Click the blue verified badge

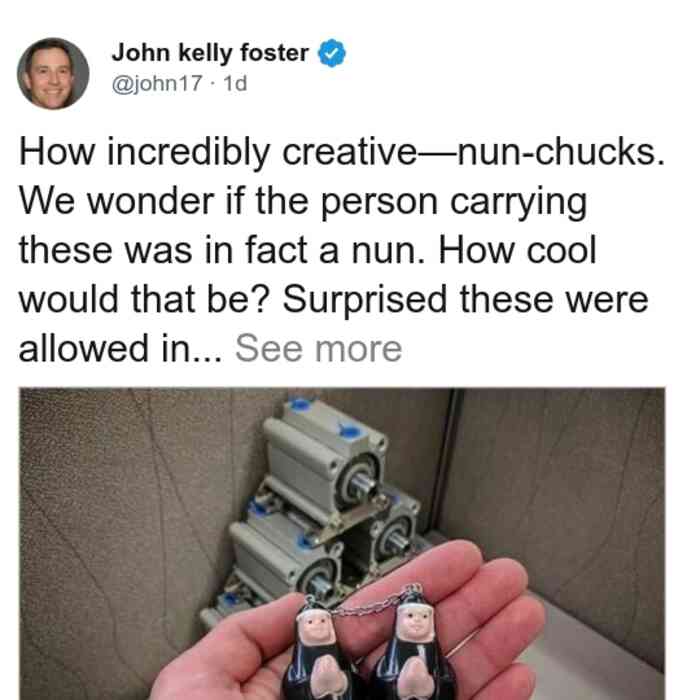pyautogui.click(x=331, y=53)
